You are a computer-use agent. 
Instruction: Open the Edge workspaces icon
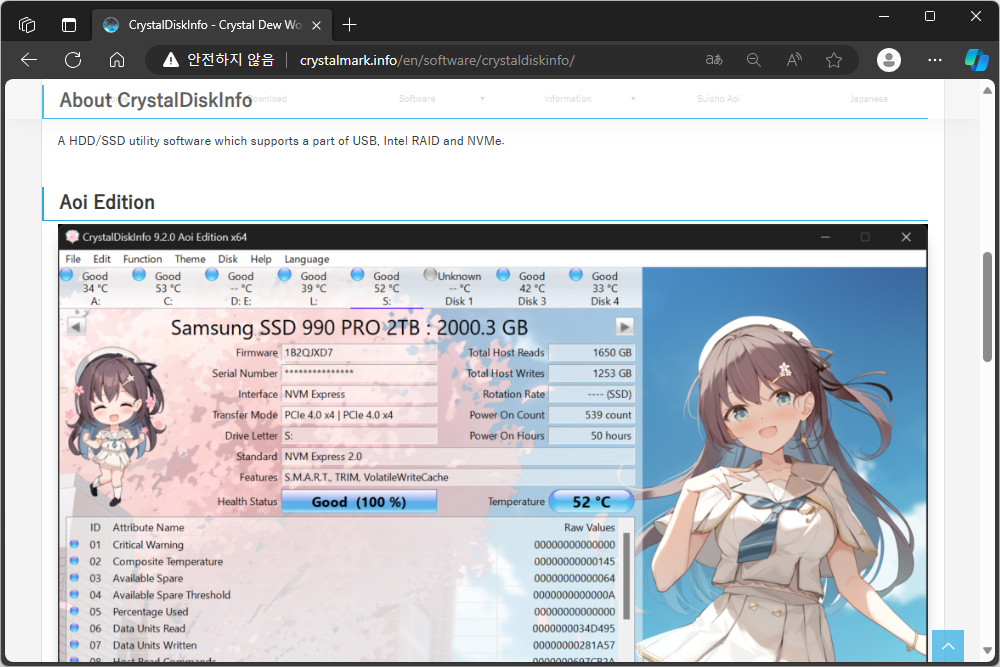click(27, 25)
